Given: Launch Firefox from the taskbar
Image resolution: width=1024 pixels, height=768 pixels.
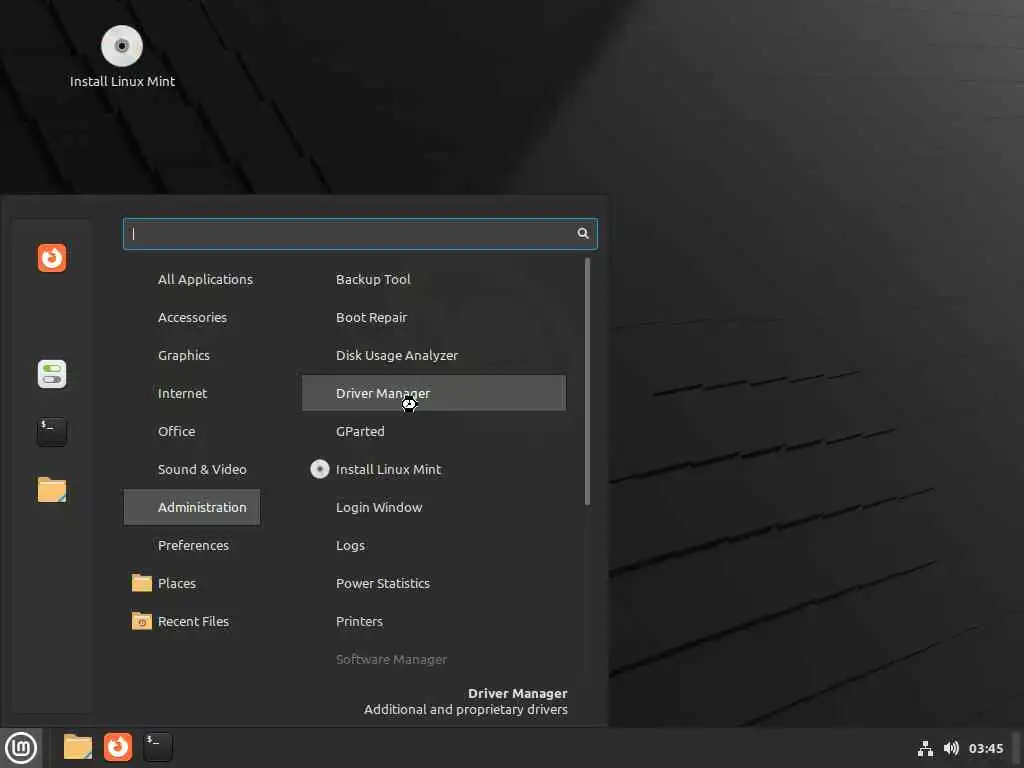Looking at the screenshot, I should point(118,747).
